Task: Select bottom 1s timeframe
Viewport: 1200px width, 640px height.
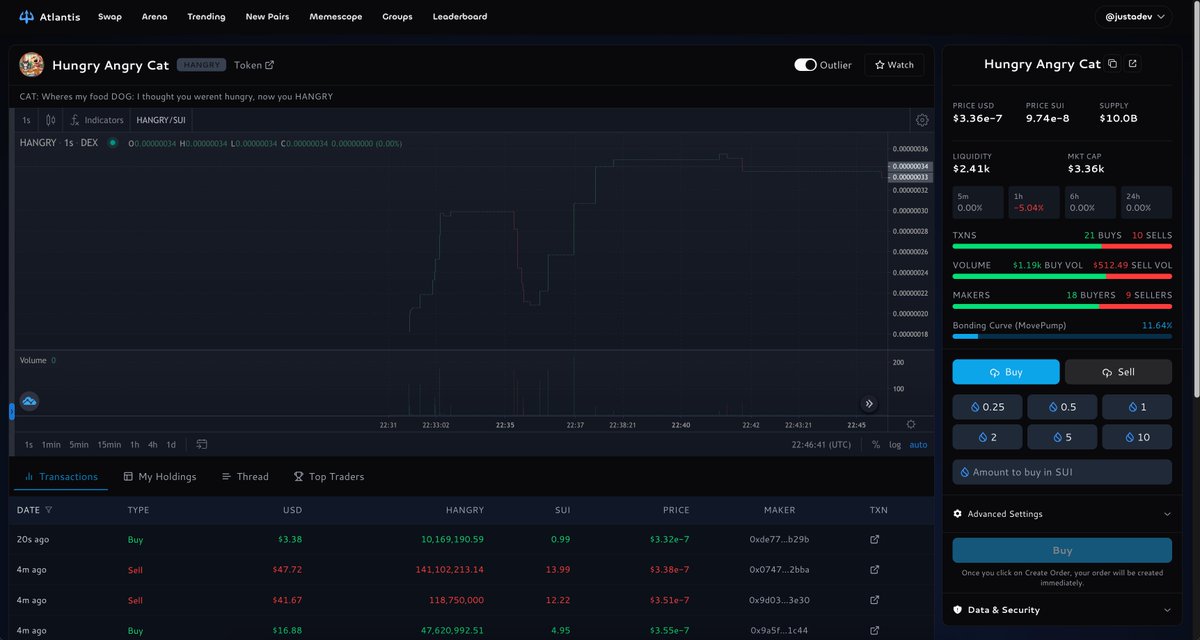Action: pyautogui.click(x=29, y=445)
